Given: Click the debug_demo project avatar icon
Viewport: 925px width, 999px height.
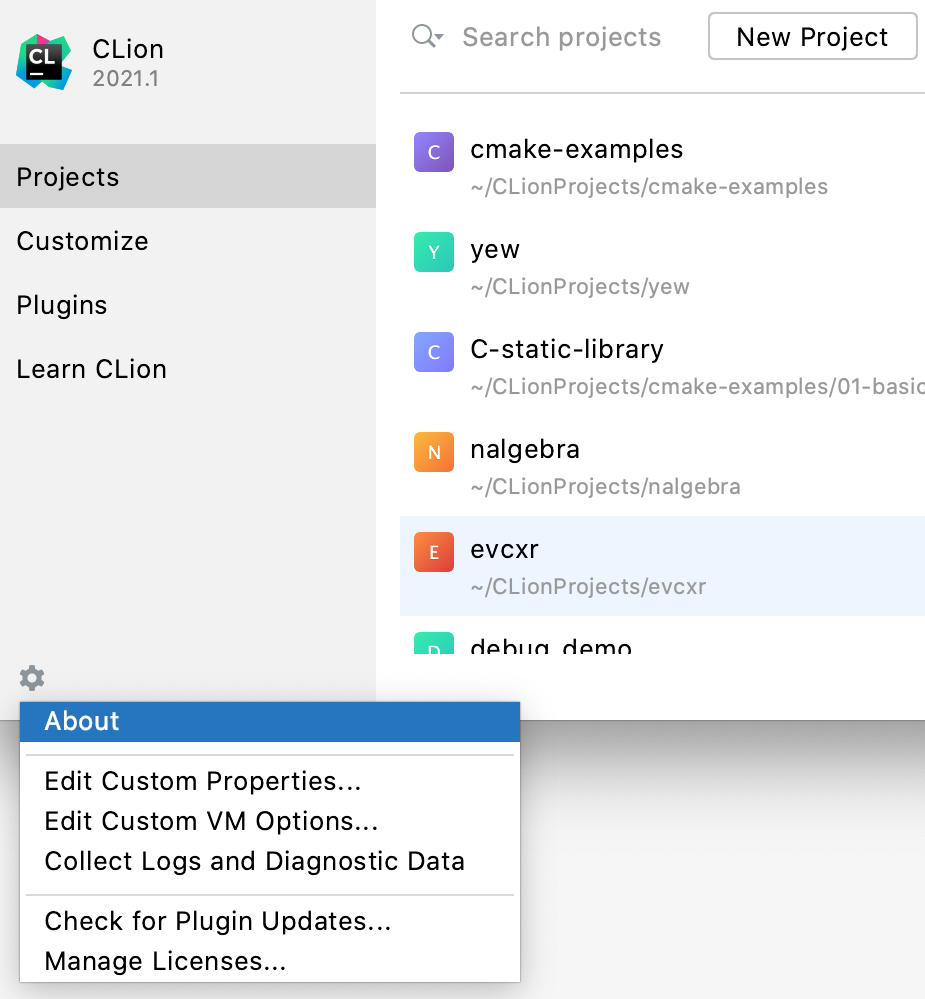Looking at the screenshot, I should coord(433,648).
